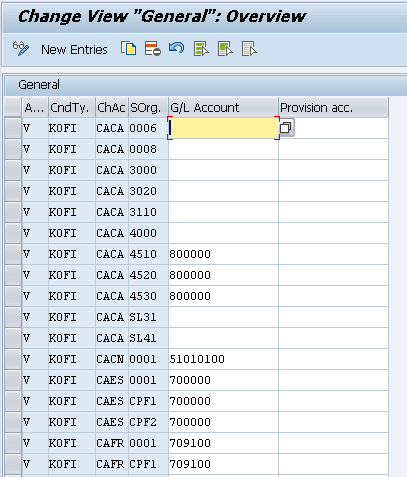Screen dimensions: 407x477
Task: Click the Provision acc. field for SOrg. 4520
Action: pyautogui.click(x=333, y=275)
